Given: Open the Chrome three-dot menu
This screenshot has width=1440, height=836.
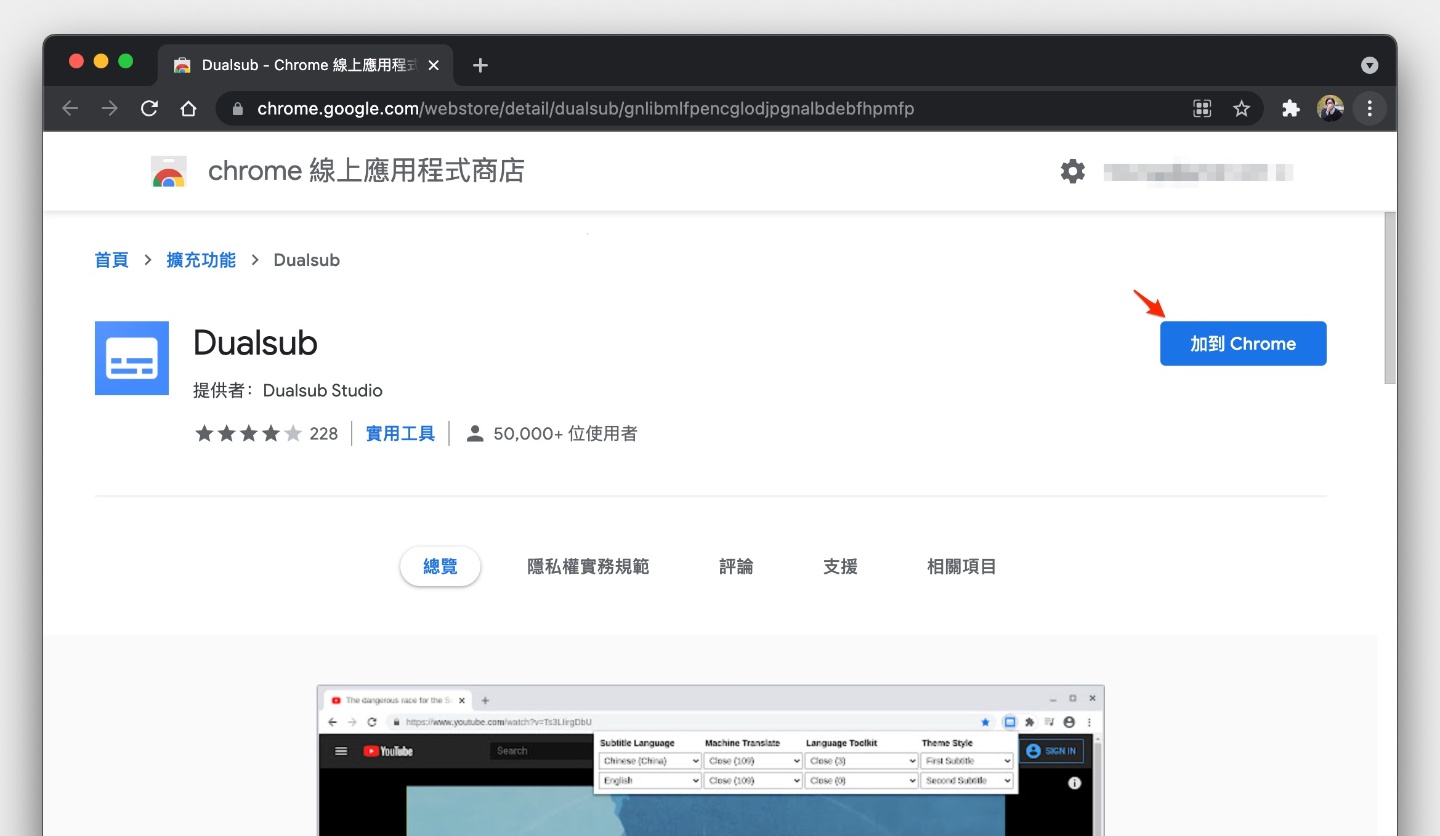Looking at the screenshot, I should pos(1370,108).
